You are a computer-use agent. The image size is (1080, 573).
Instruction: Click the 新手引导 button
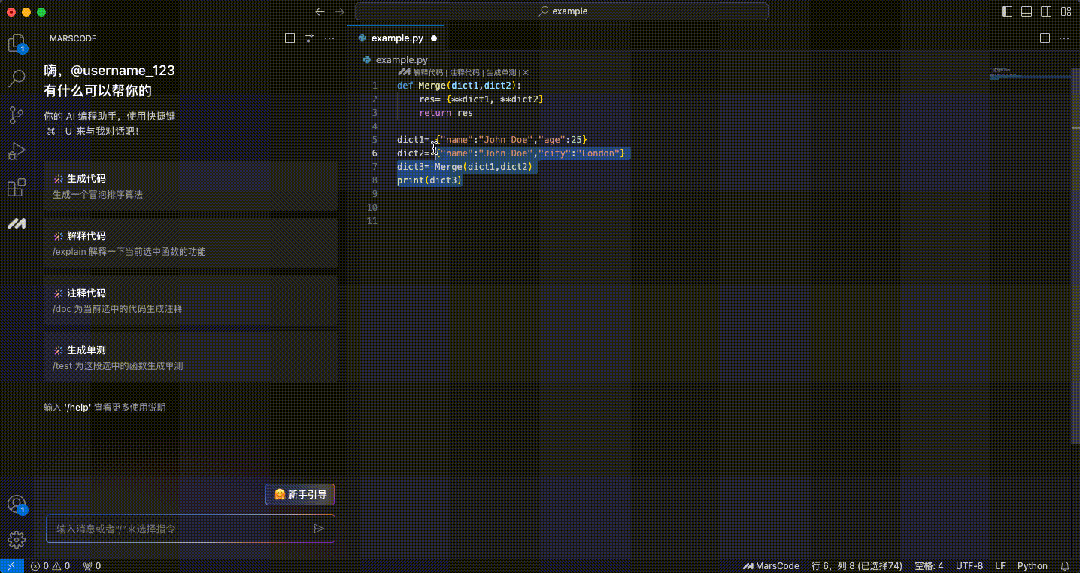click(x=300, y=494)
